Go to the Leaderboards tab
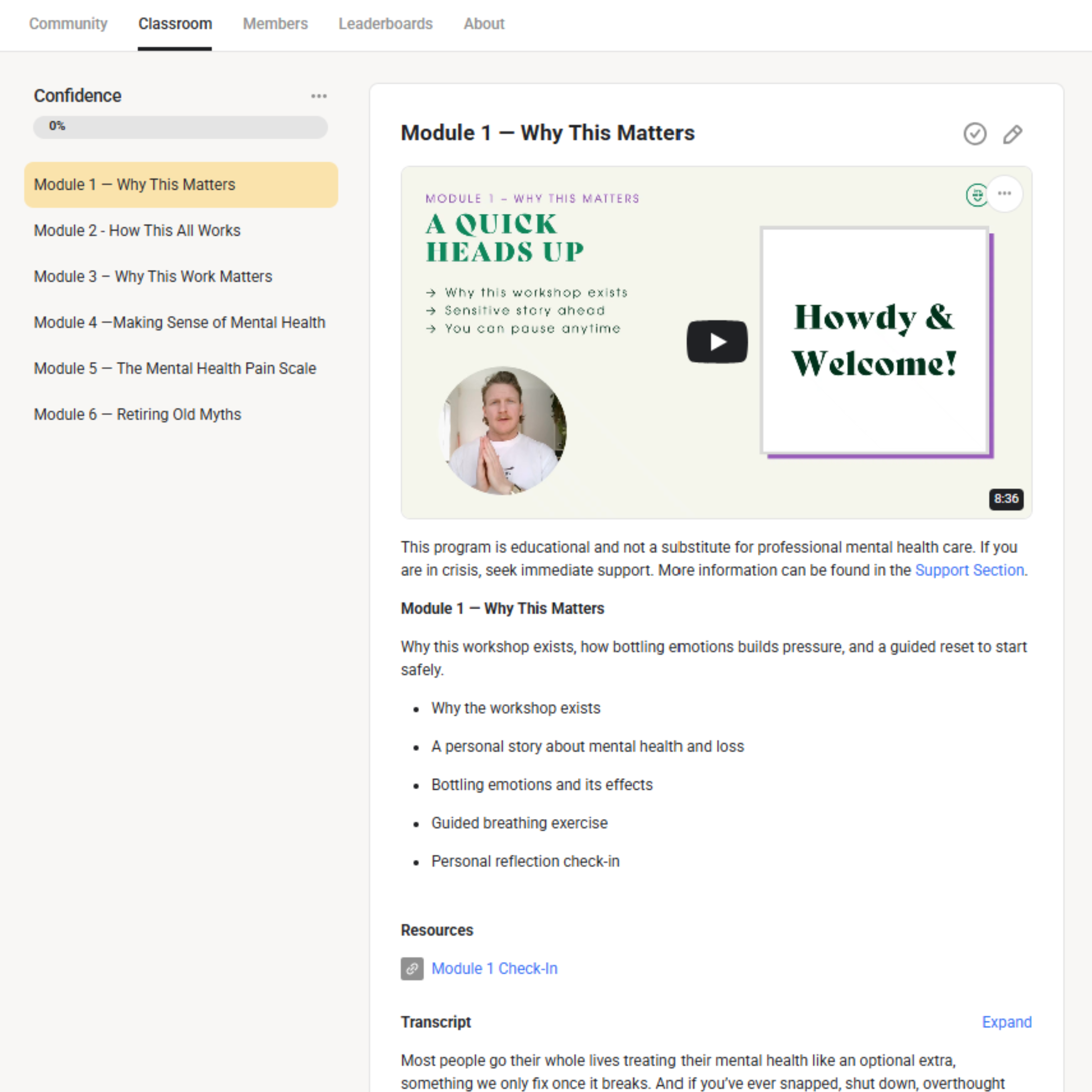Screen dimensions: 1092x1092 tap(385, 24)
